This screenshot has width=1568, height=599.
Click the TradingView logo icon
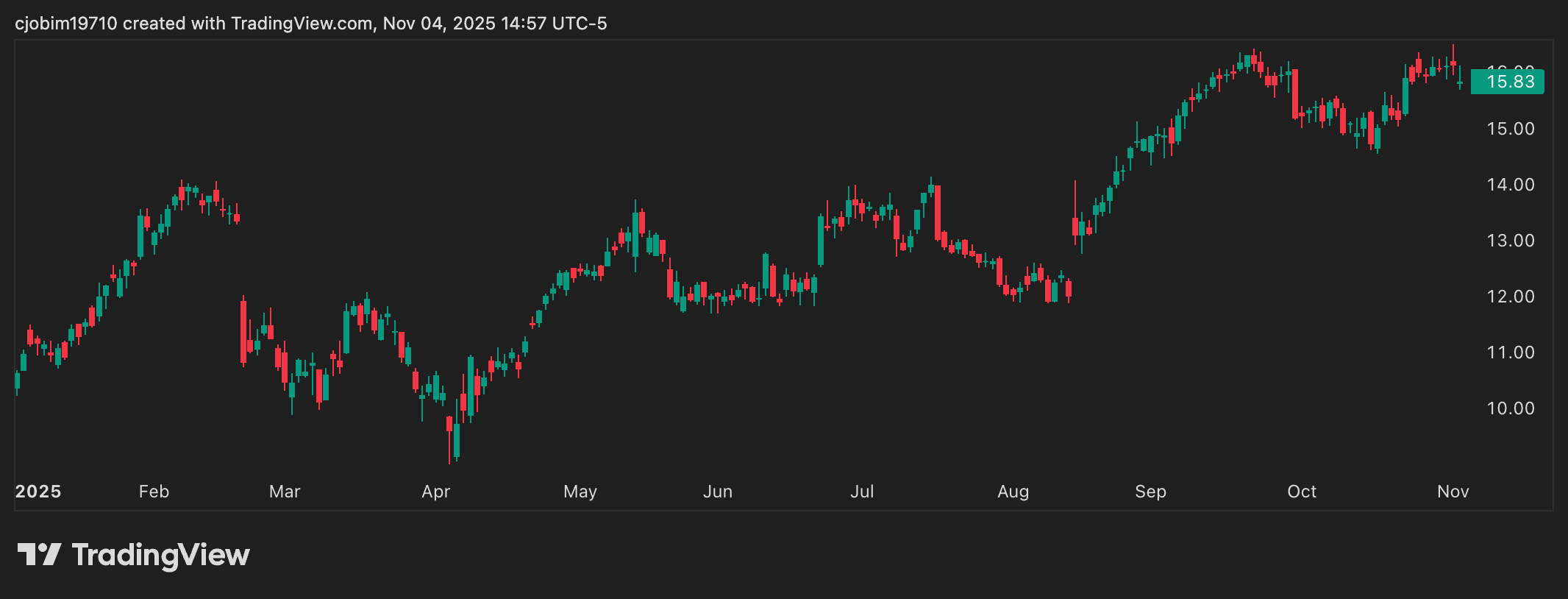coord(39,554)
